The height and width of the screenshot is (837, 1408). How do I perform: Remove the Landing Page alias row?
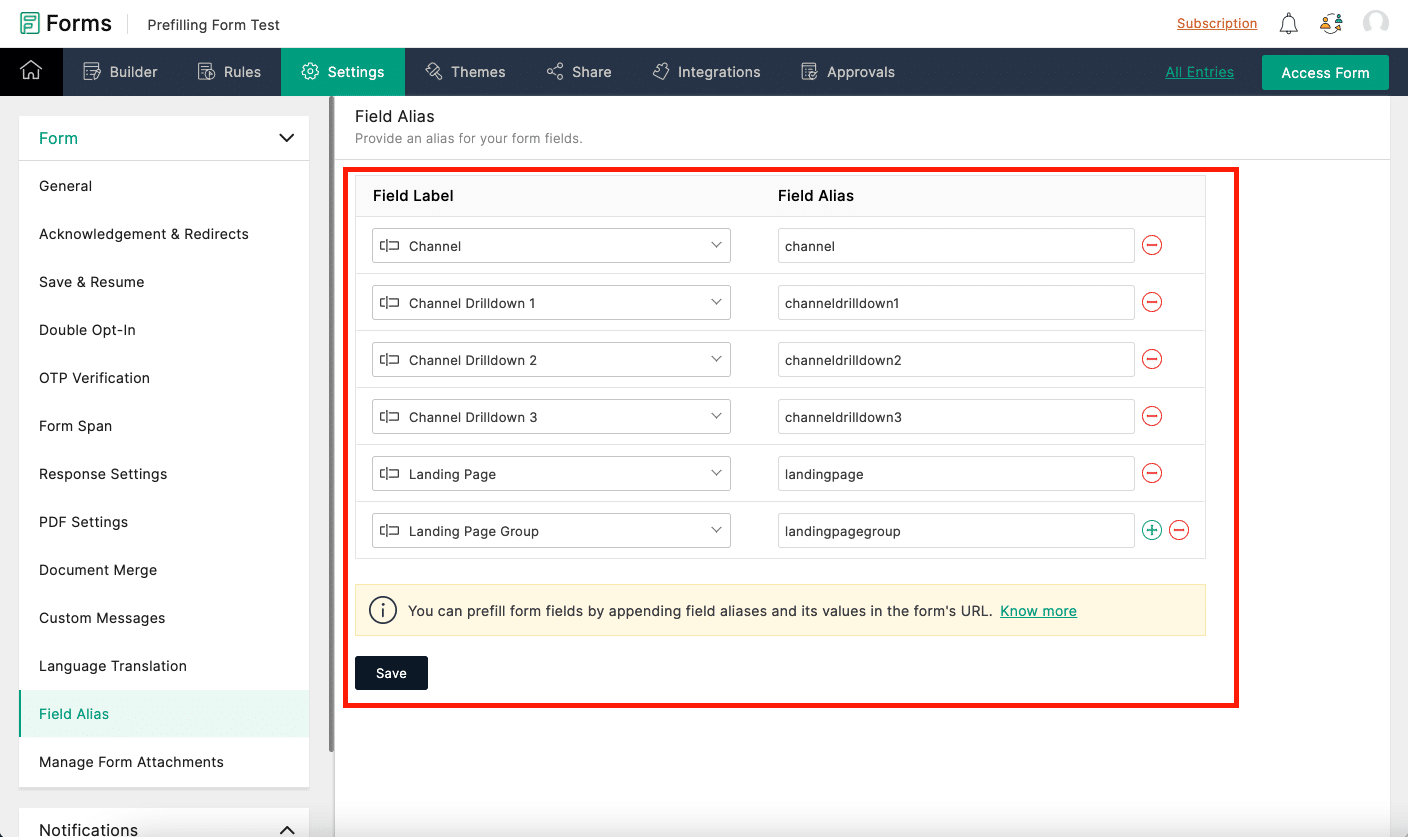click(x=1151, y=473)
